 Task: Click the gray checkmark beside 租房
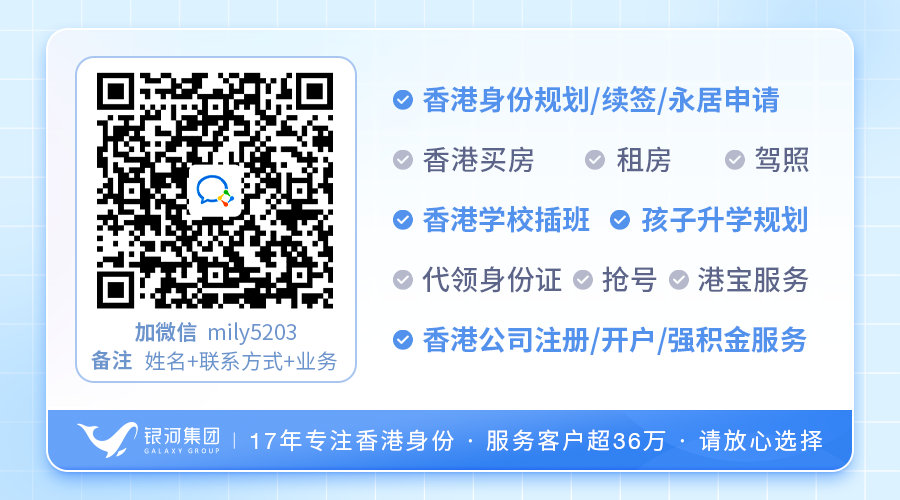pos(595,160)
